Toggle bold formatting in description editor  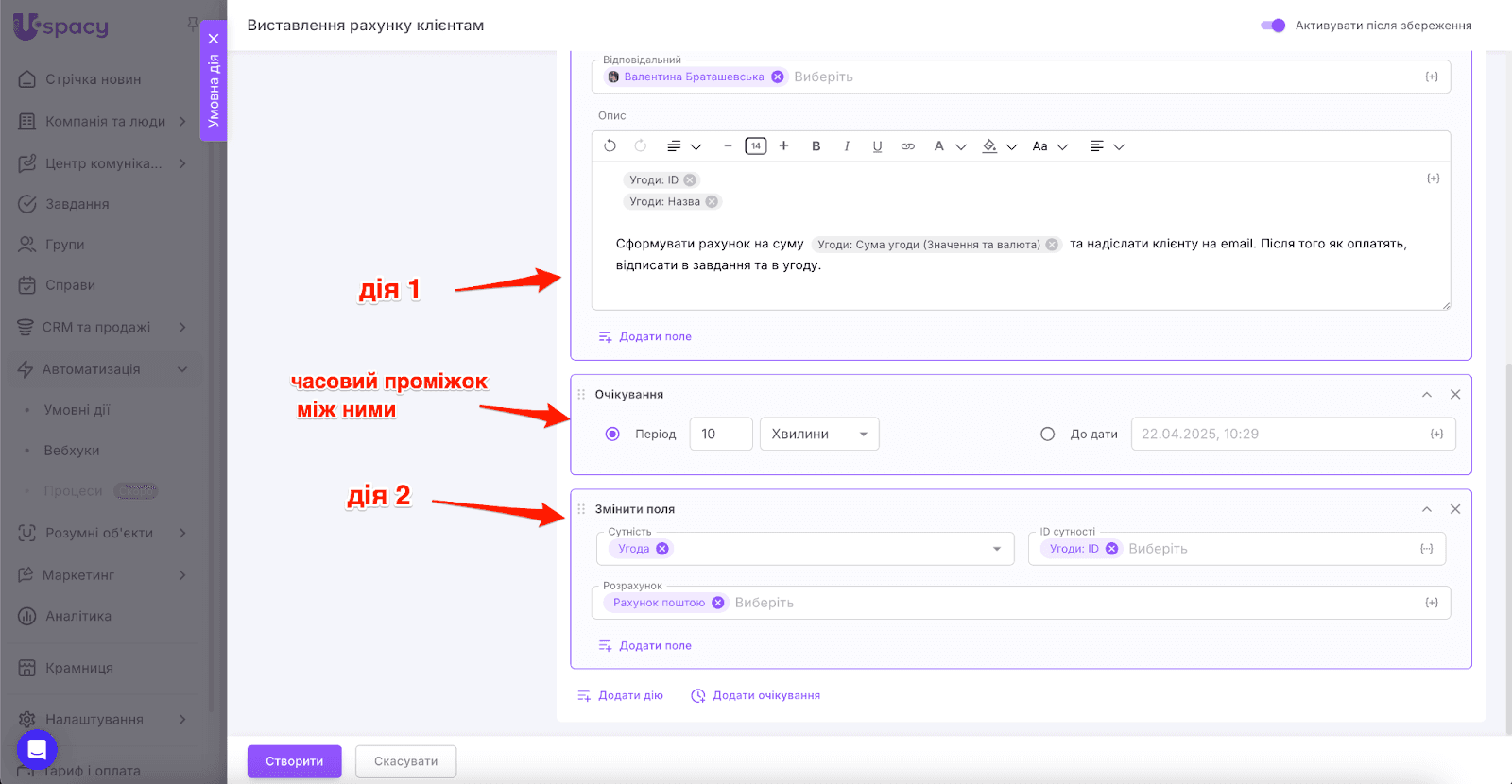pos(816,146)
